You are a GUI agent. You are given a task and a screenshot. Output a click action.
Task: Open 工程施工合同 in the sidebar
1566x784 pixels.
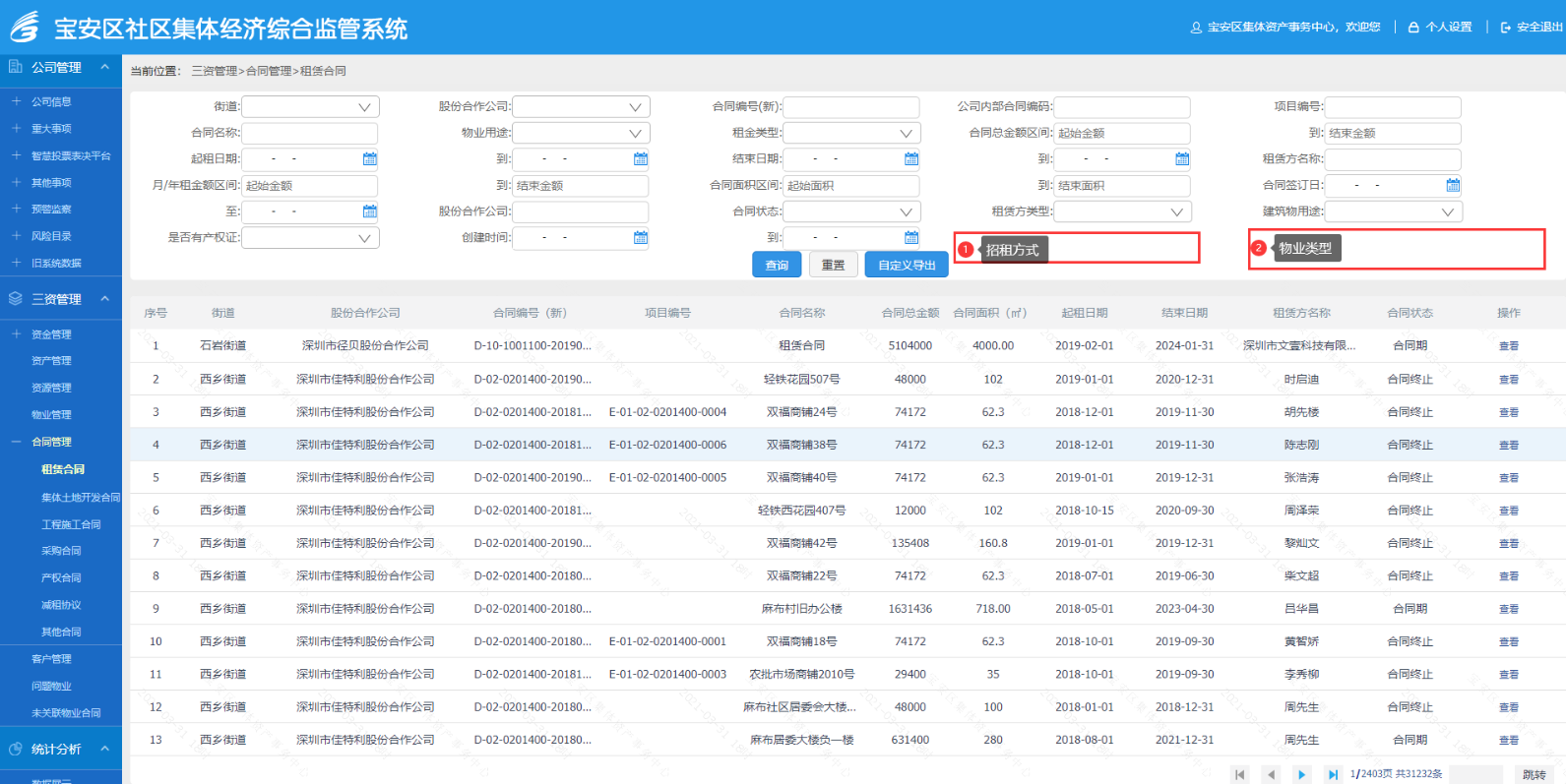71,524
